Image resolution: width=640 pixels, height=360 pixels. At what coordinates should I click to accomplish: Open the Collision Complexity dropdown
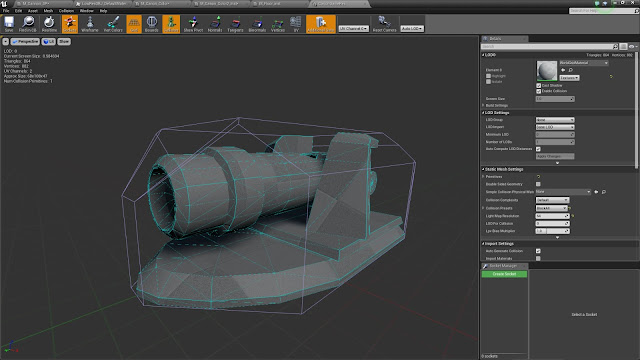pos(552,200)
